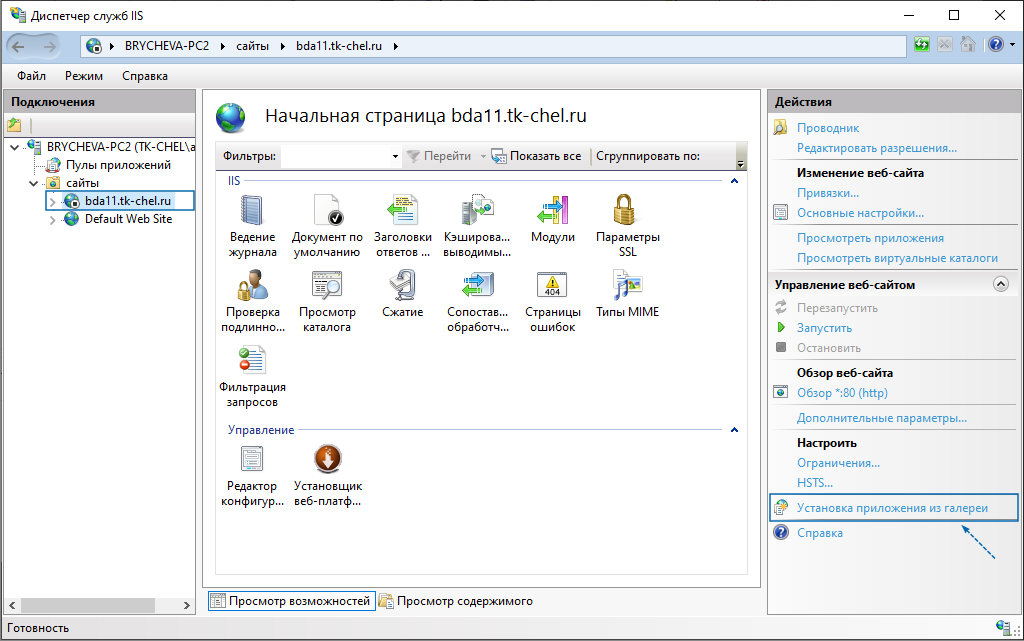Click Установка приложения из галереи link
The width and height of the screenshot is (1024, 641).
pos(892,508)
